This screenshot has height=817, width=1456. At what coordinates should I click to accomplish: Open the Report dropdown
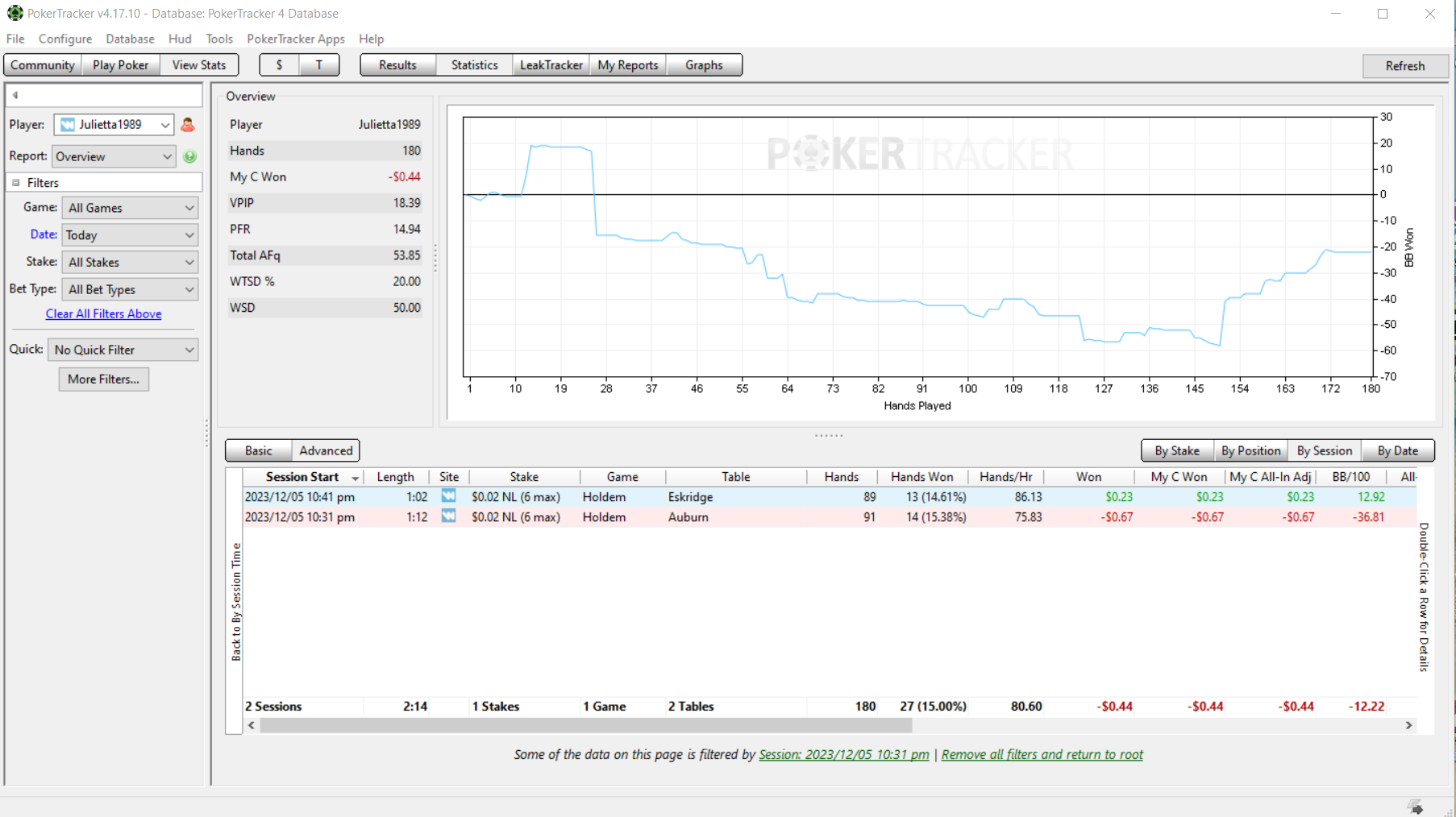tap(114, 156)
